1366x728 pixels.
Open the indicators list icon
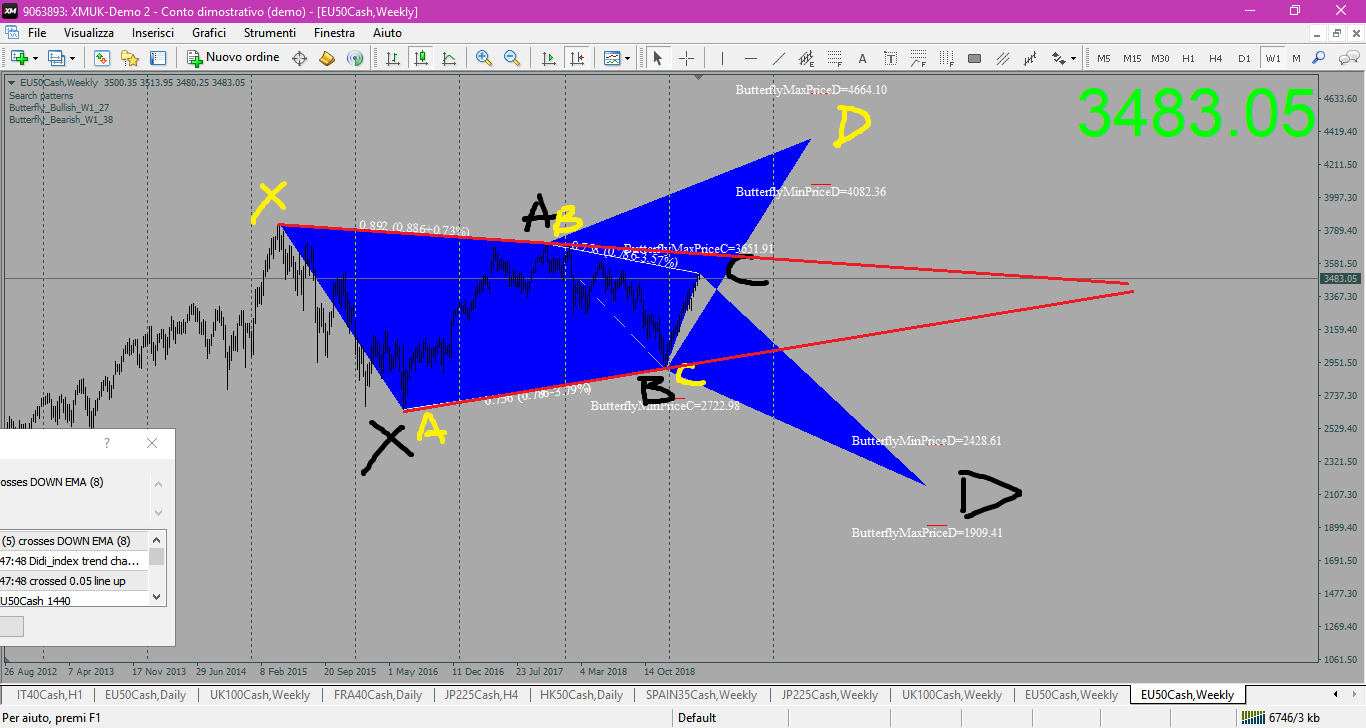point(611,58)
